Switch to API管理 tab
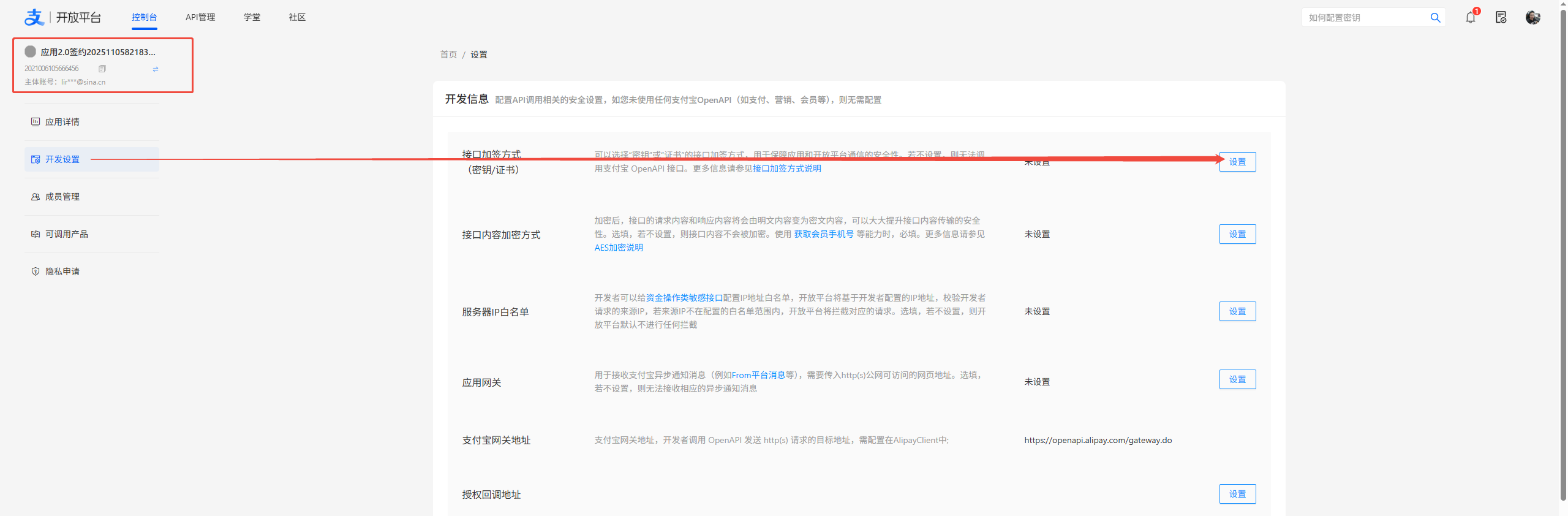This screenshot has width=1568, height=516. [200, 17]
